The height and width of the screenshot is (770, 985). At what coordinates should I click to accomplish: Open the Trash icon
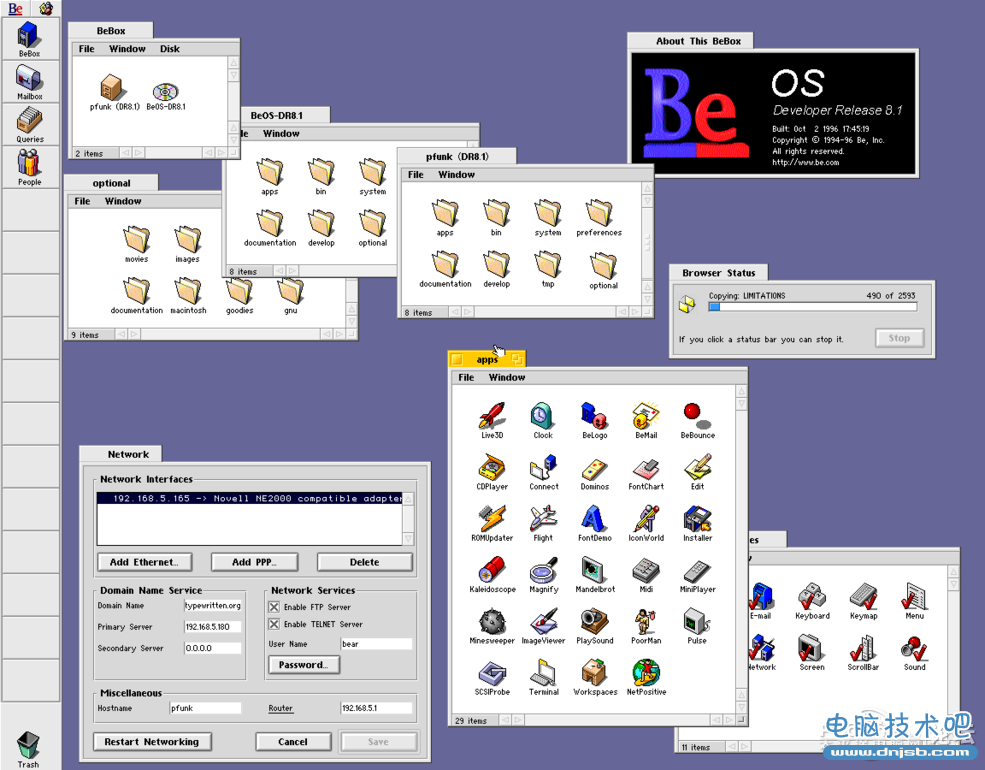[x=28, y=745]
